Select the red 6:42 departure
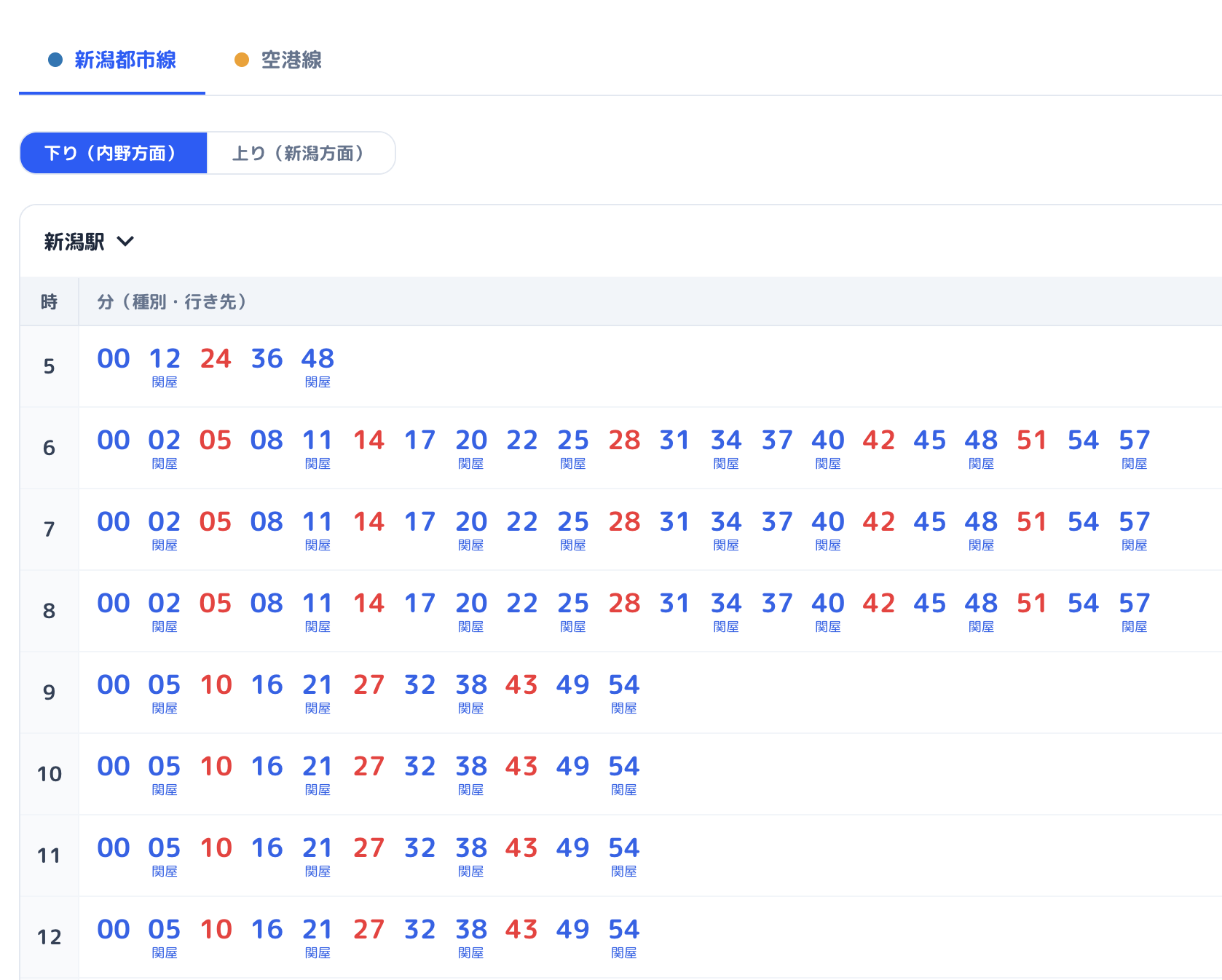The image size is (1222, 980). click(879, 440)
